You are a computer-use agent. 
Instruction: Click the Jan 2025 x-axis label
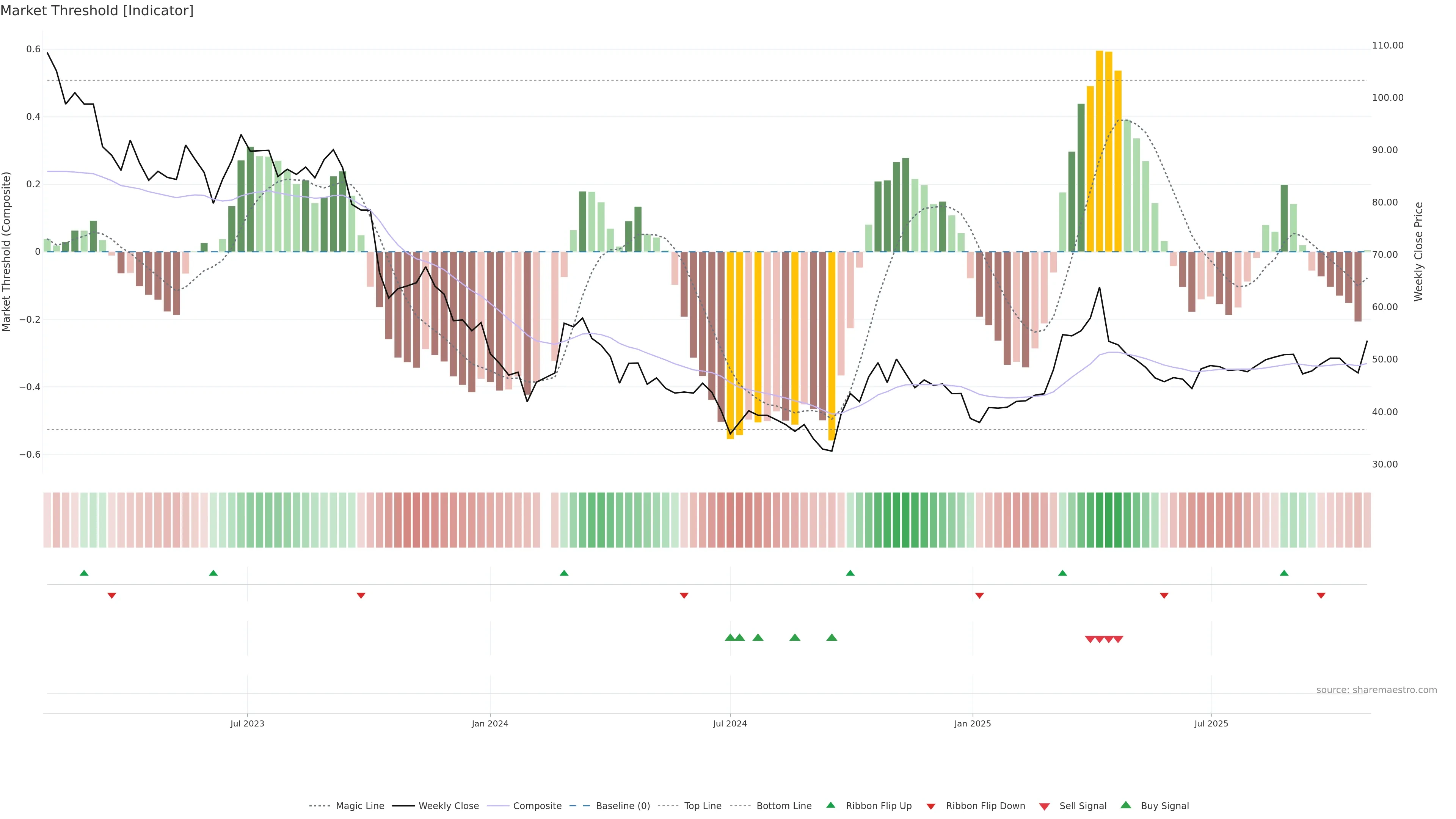[972, 723]
